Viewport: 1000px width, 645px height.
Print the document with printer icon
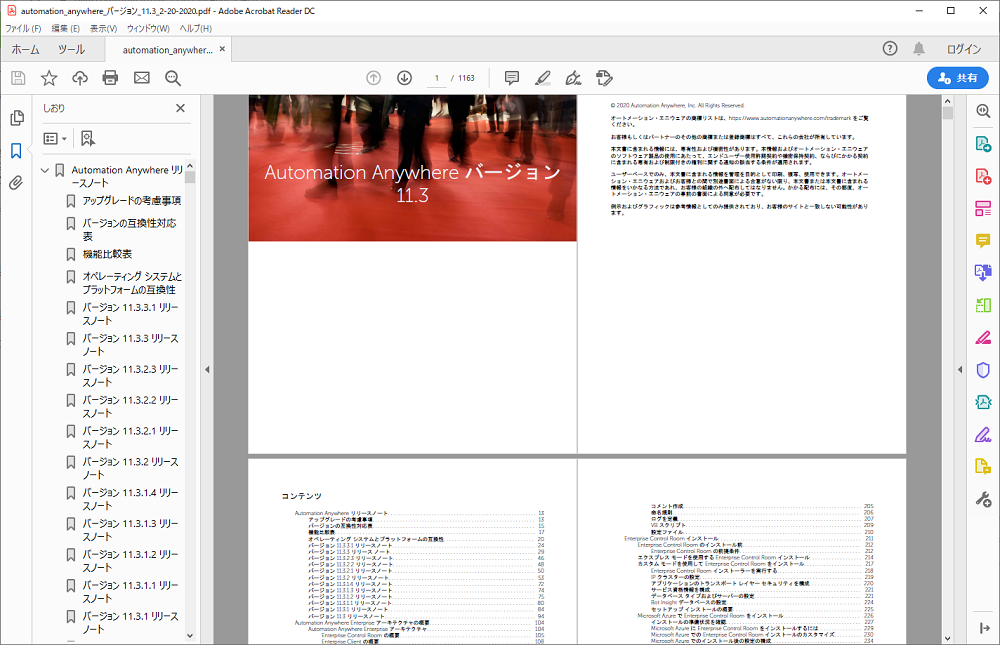pyautogui.click(x=110, y=78)
